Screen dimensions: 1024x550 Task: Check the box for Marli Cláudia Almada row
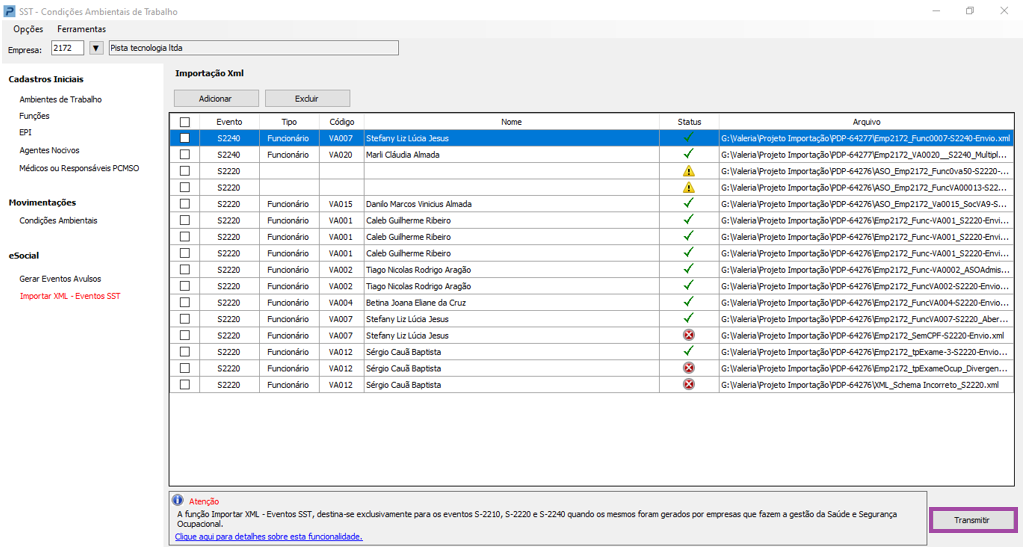click(x=184, y=155)
